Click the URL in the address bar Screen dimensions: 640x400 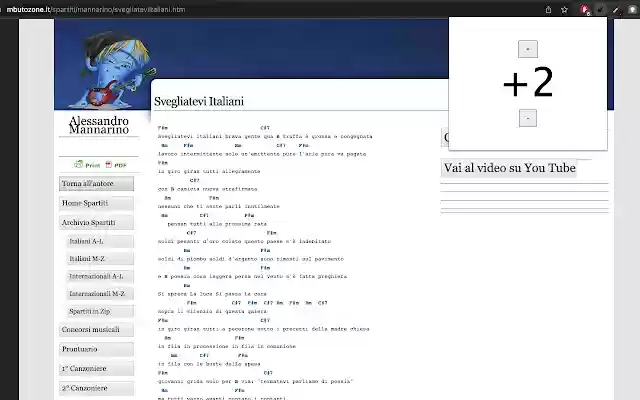(x=96, y=9)
